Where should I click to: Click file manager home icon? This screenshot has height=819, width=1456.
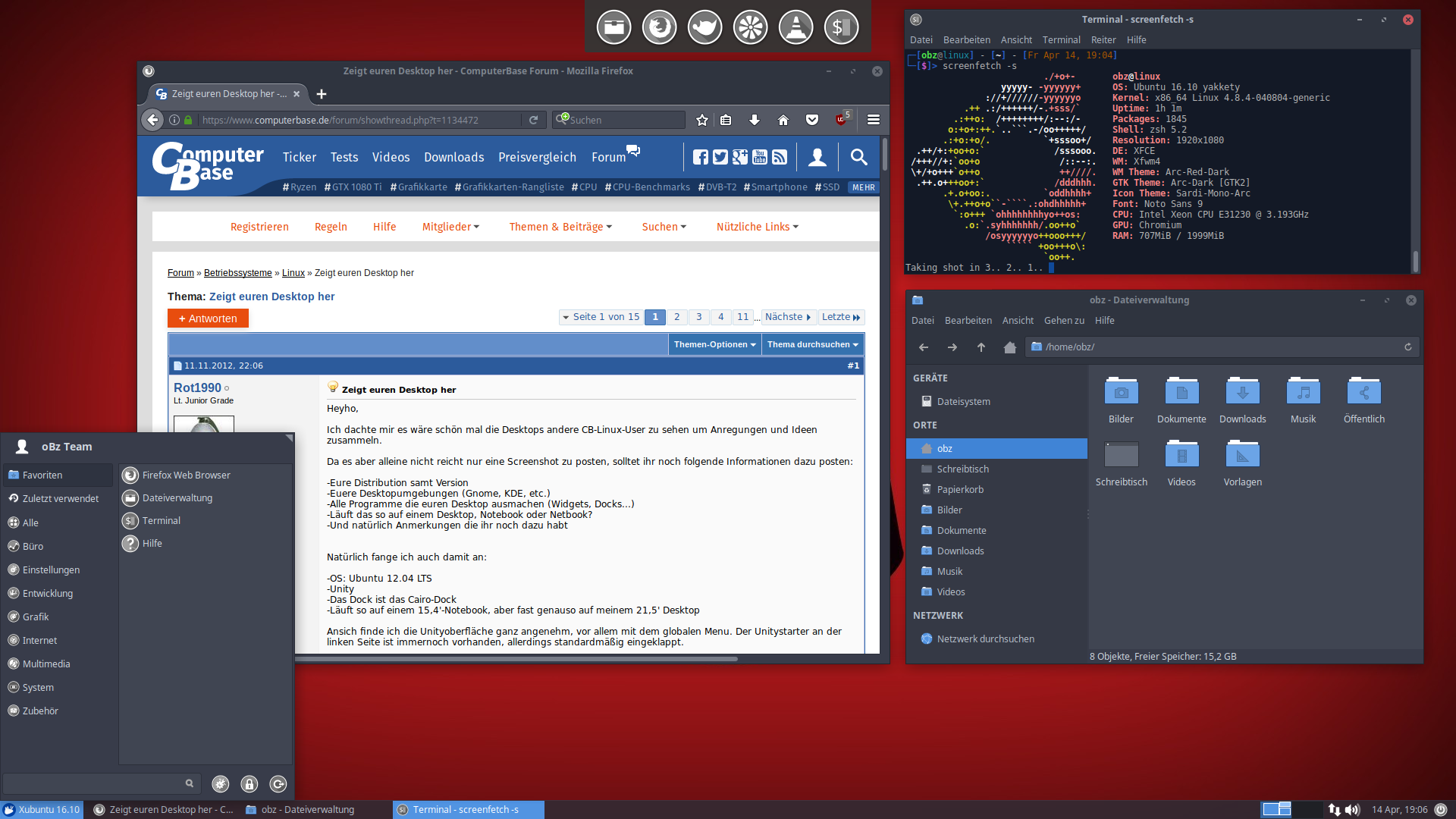pyautogui.click(x=1009, y=347)
